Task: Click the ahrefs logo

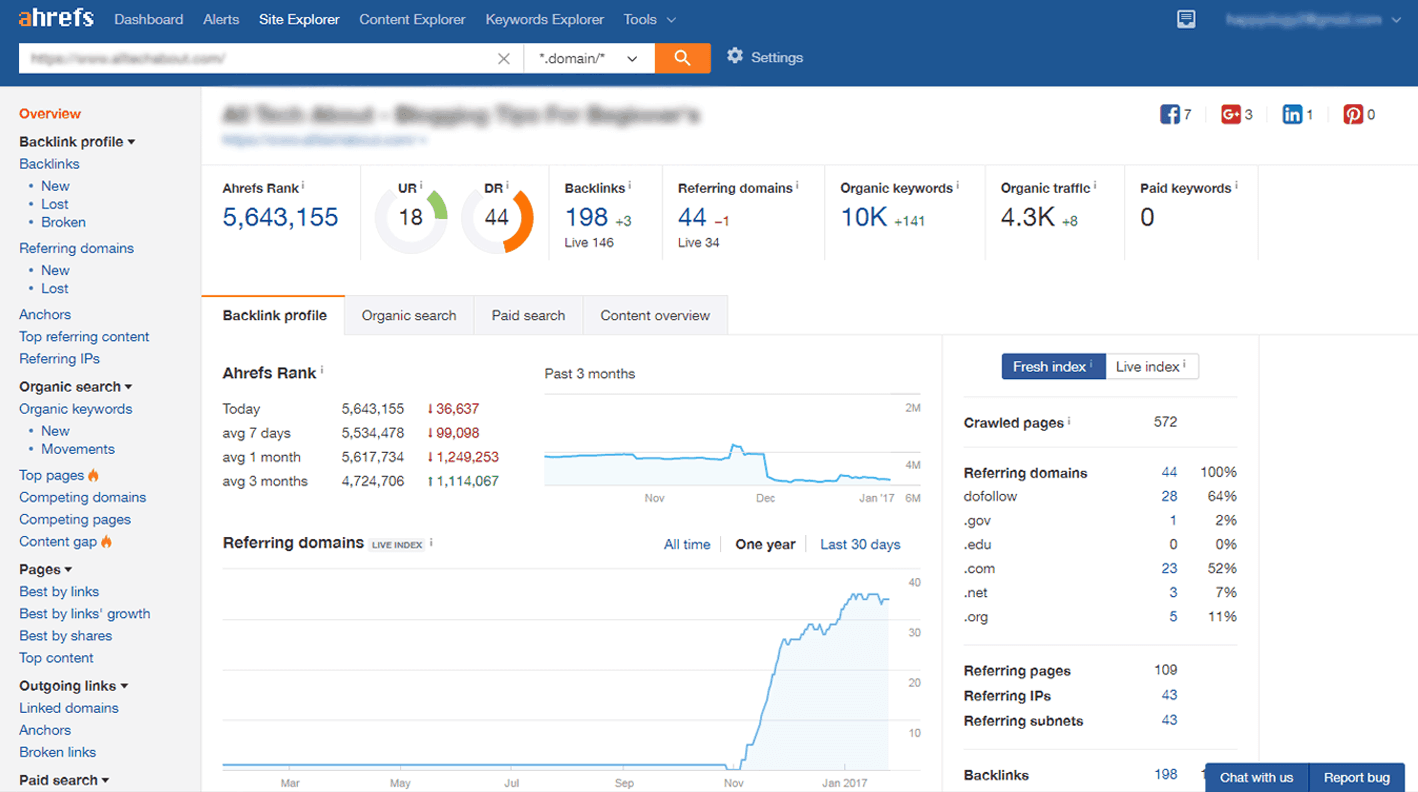Action: tap(56, 18)
